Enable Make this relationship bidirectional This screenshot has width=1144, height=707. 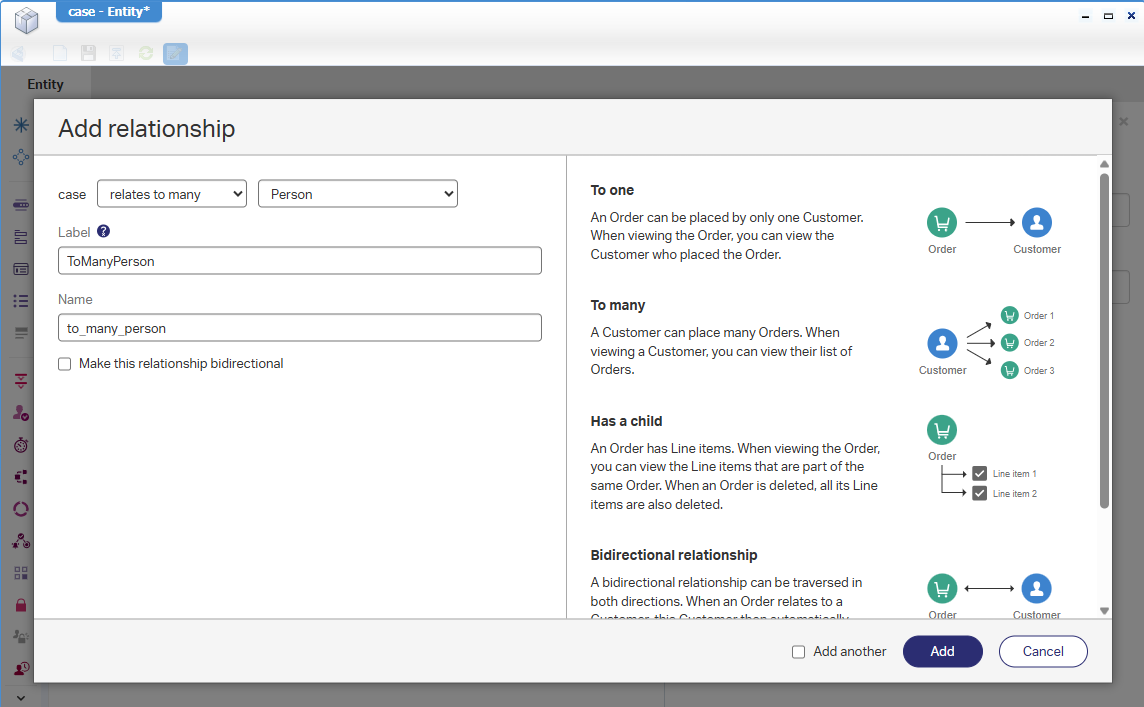pos(65,364)
